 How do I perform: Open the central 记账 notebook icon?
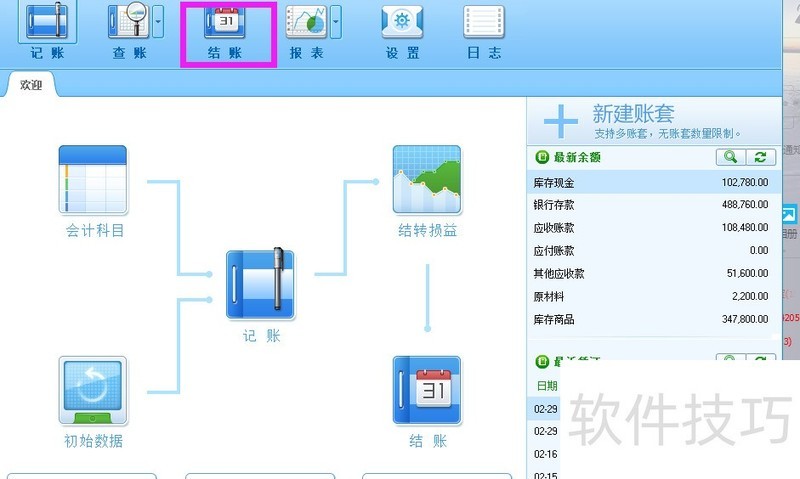point(260,284)
